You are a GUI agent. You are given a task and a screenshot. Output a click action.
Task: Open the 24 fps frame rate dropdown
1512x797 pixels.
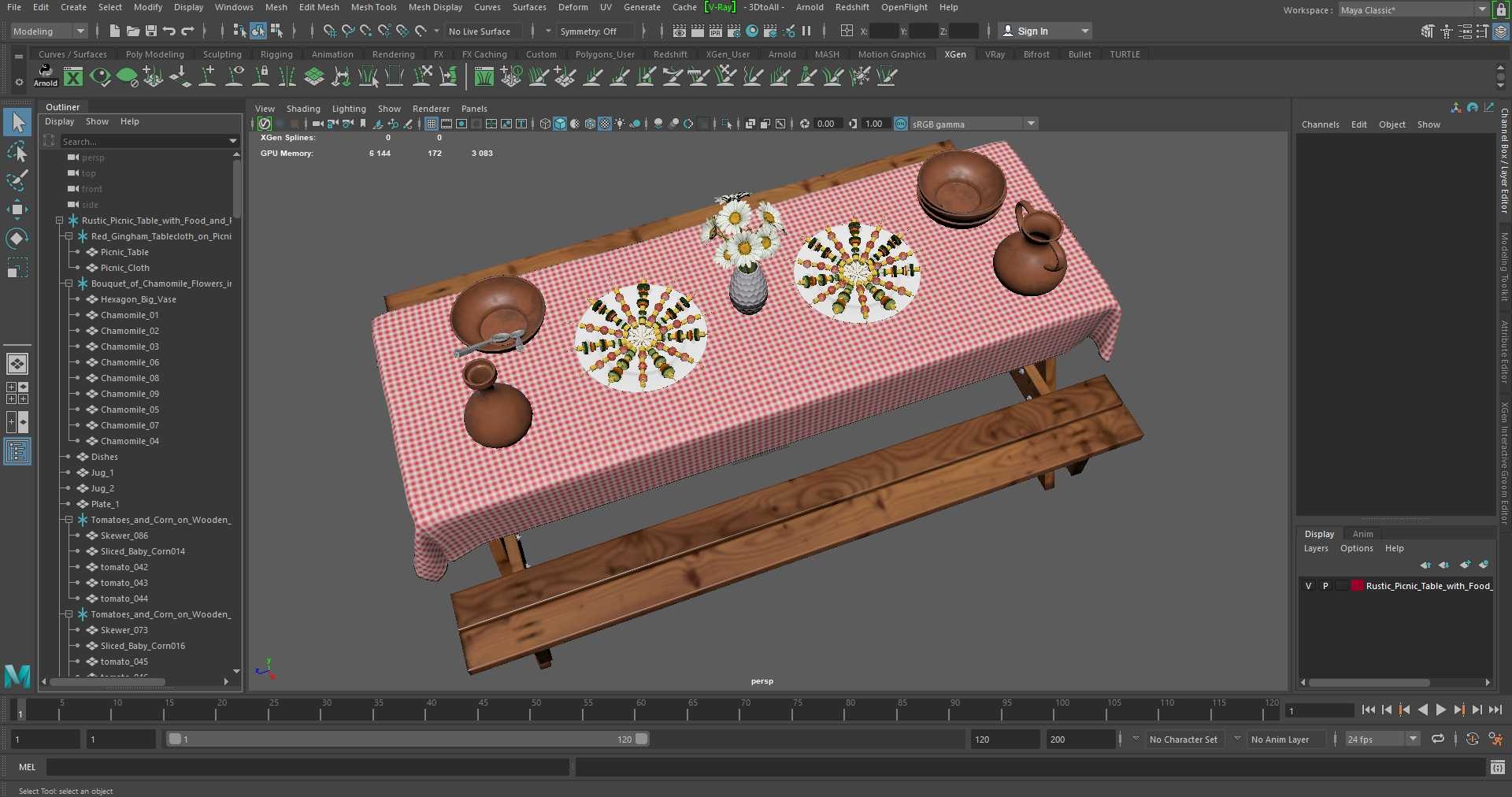point(1382,740)
